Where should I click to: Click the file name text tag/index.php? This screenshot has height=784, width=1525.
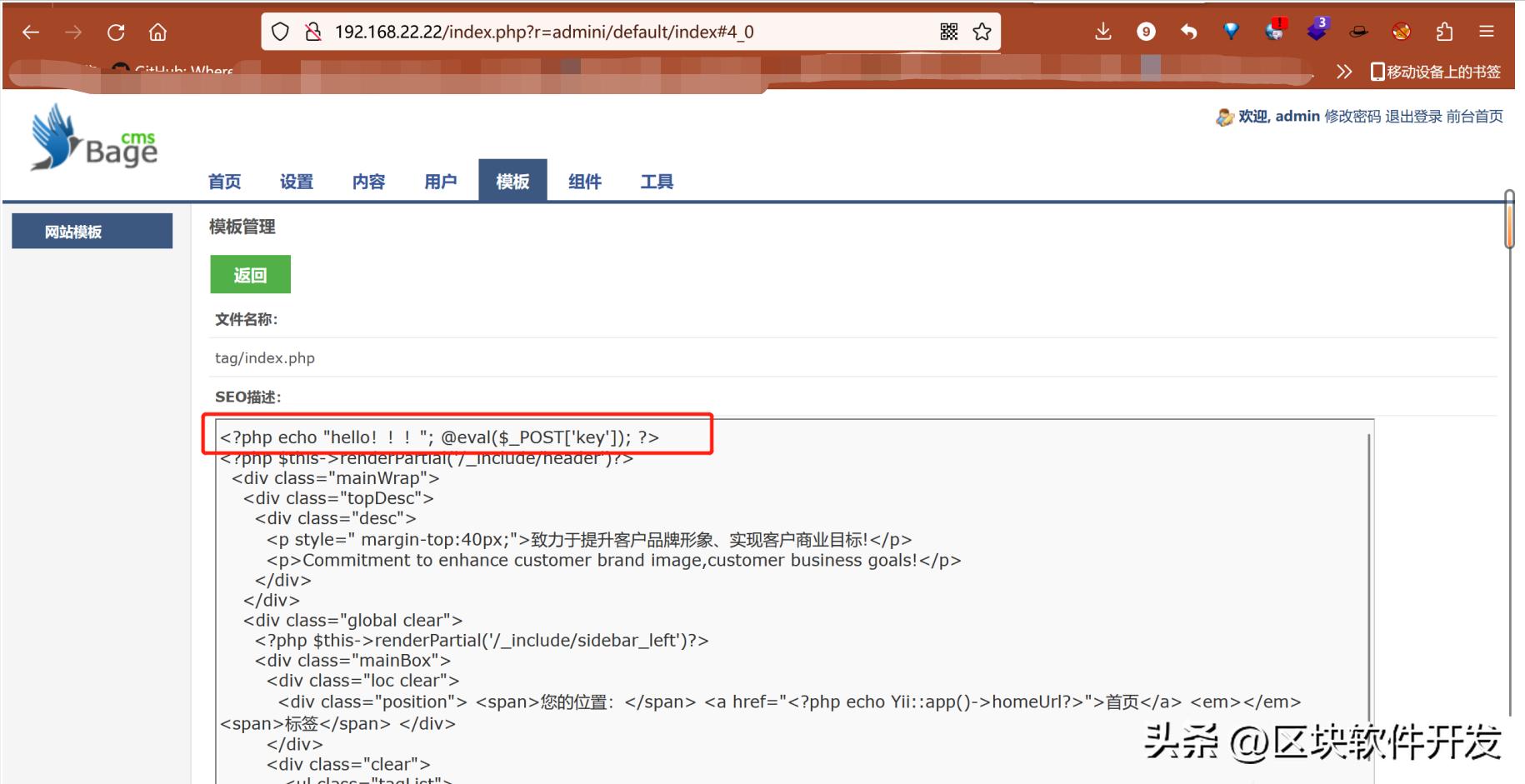(x=265, y=358)
